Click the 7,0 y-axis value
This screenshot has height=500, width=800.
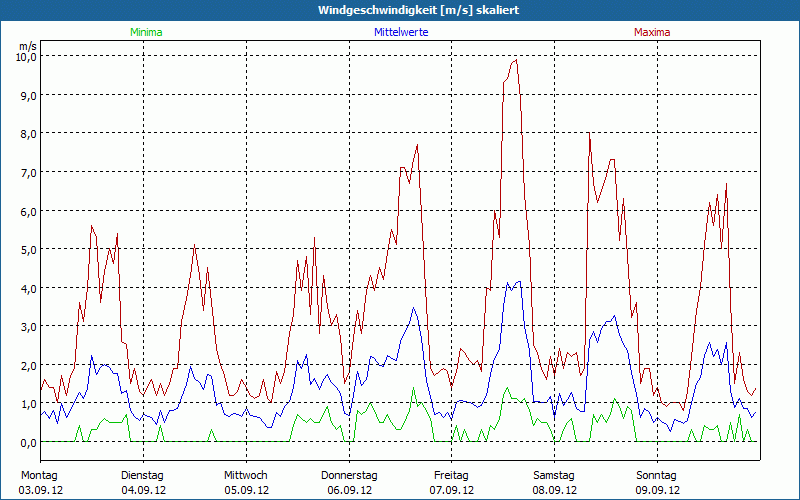point(29,172)
